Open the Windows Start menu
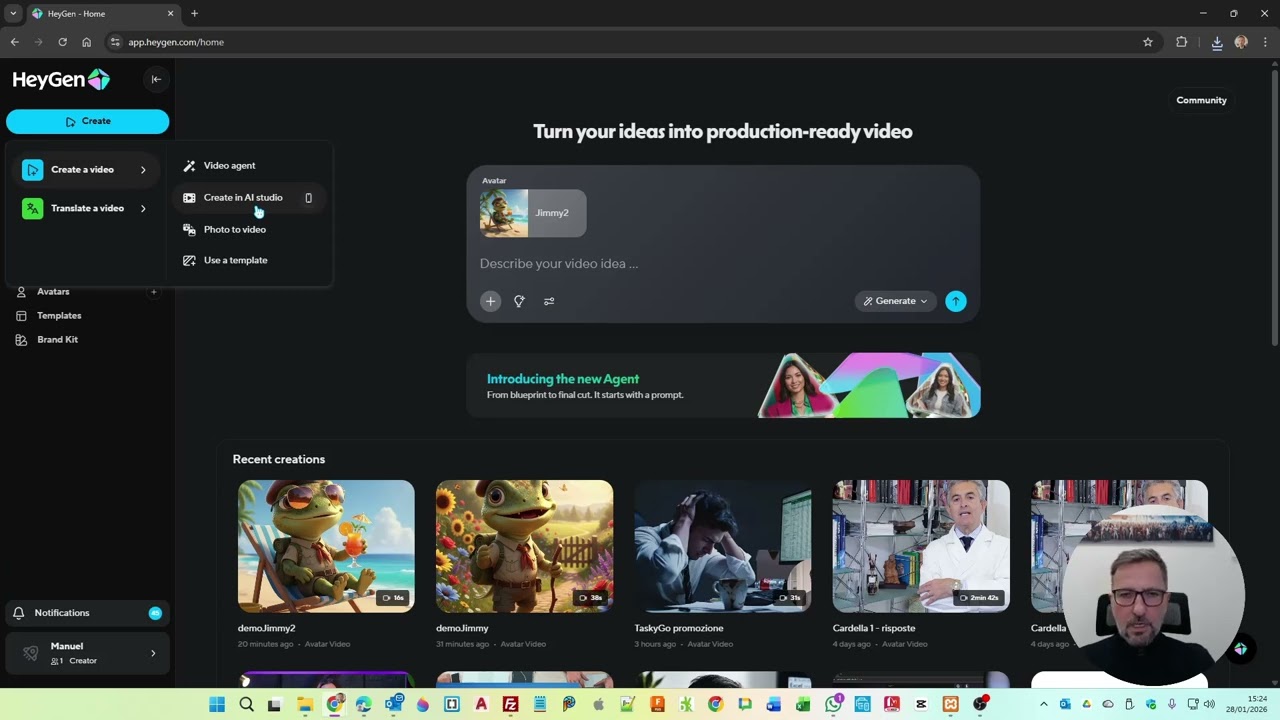Viewport: 1280px width, 720px height. coord(217,705)
